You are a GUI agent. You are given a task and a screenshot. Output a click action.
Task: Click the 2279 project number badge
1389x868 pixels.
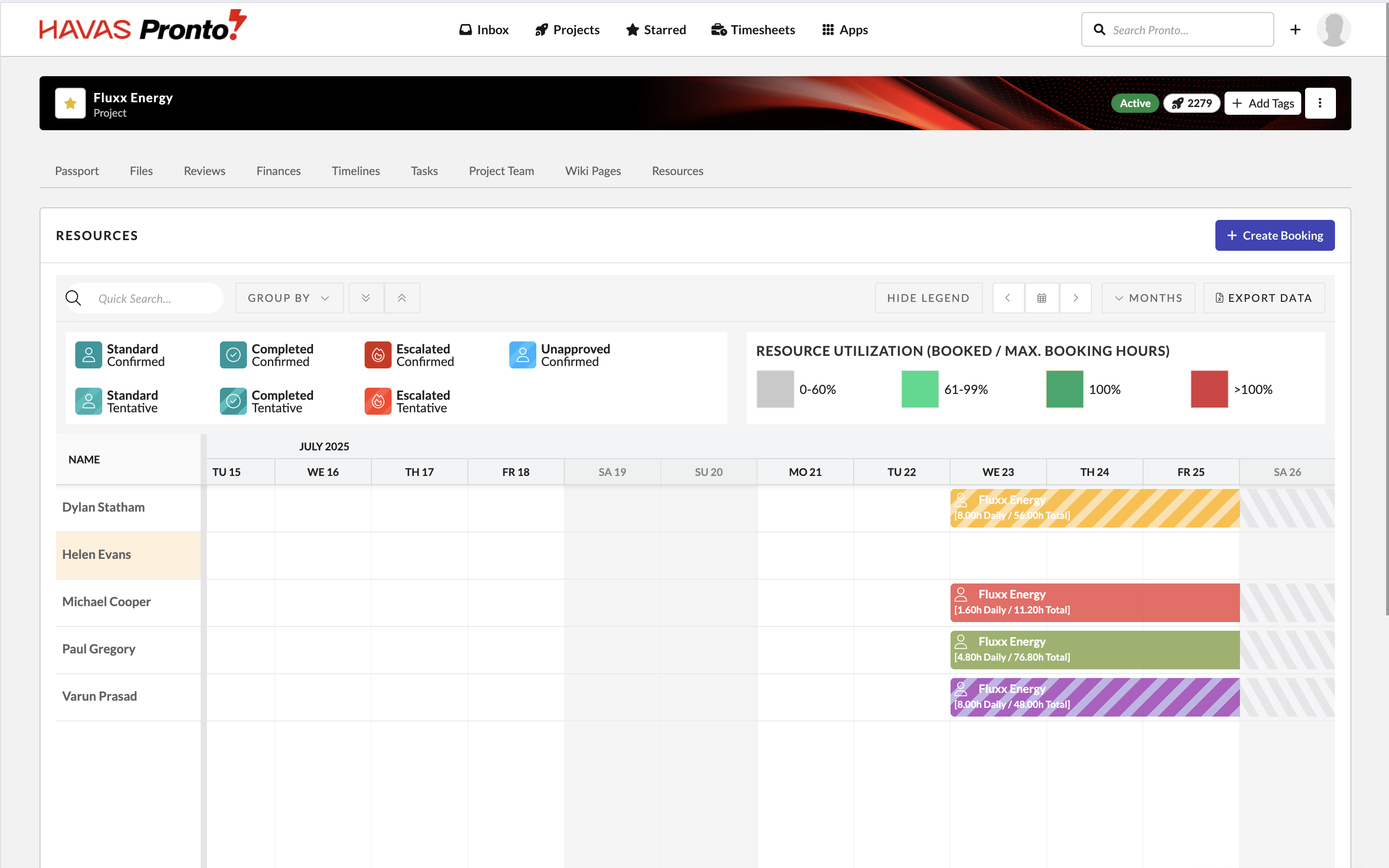[x=1192, y=103]
